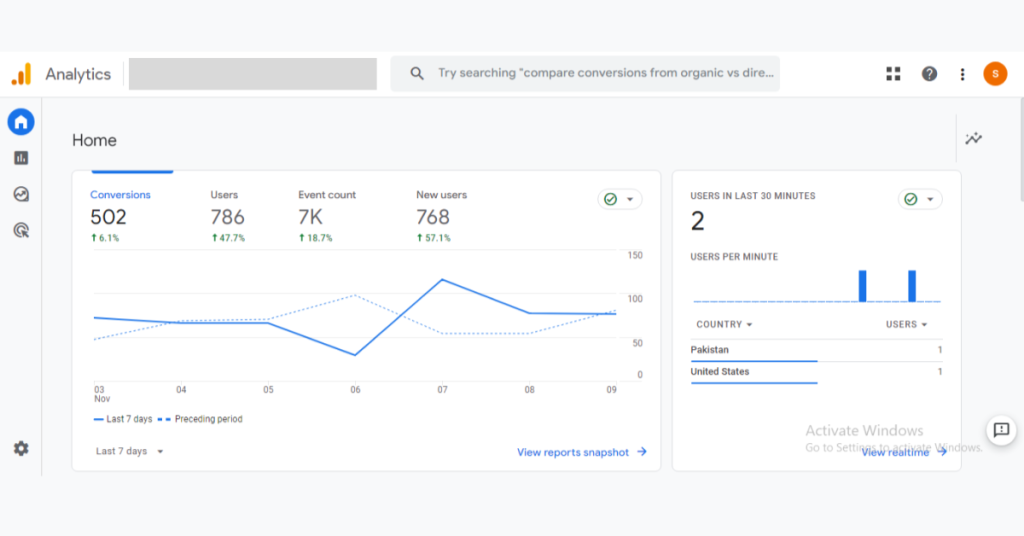Screen dimensions: 1024x536
Task: Open the orange account avatar
Action: 995,74
